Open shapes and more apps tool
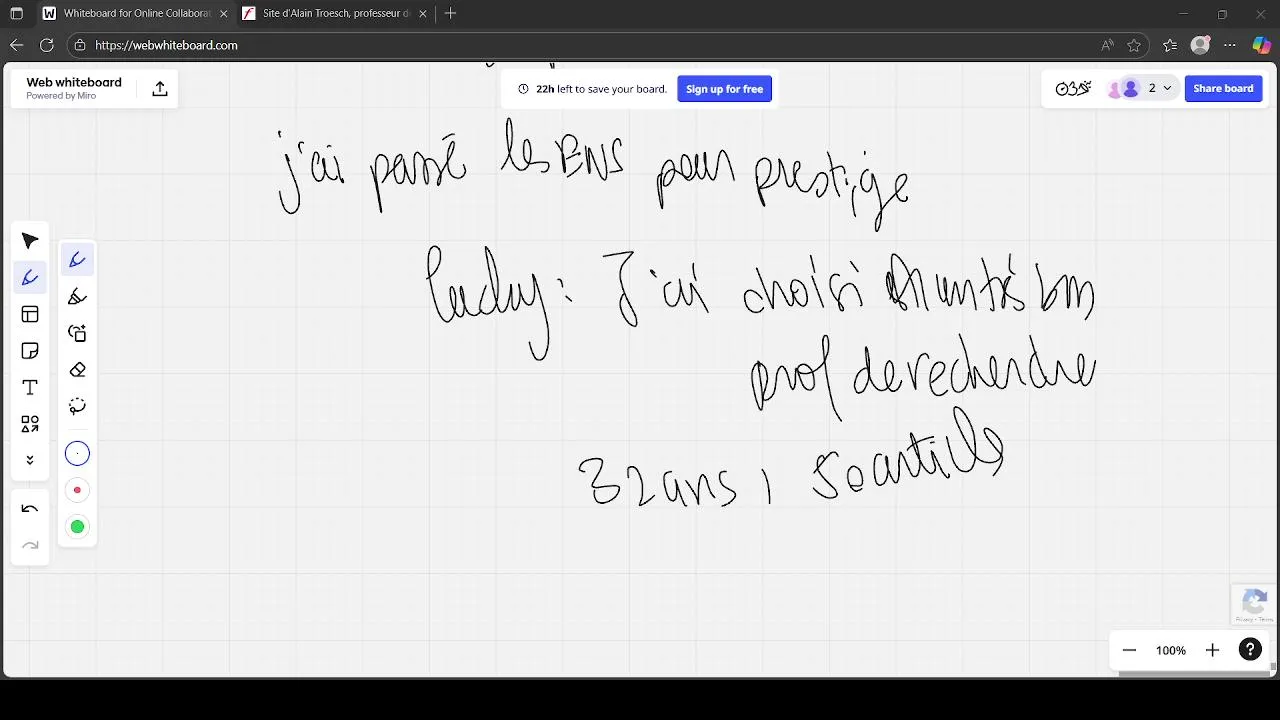The height and width of the screenshot is (720, 1280). [30, 424]
